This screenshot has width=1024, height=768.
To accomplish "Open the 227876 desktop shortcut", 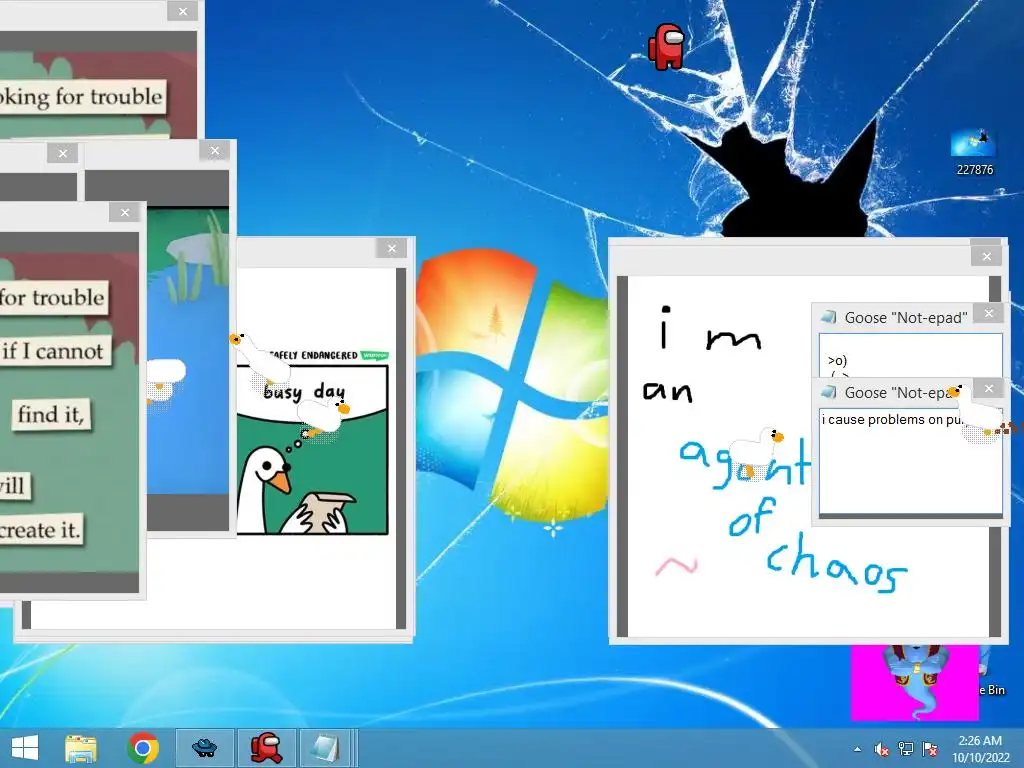I will (974, 153).
